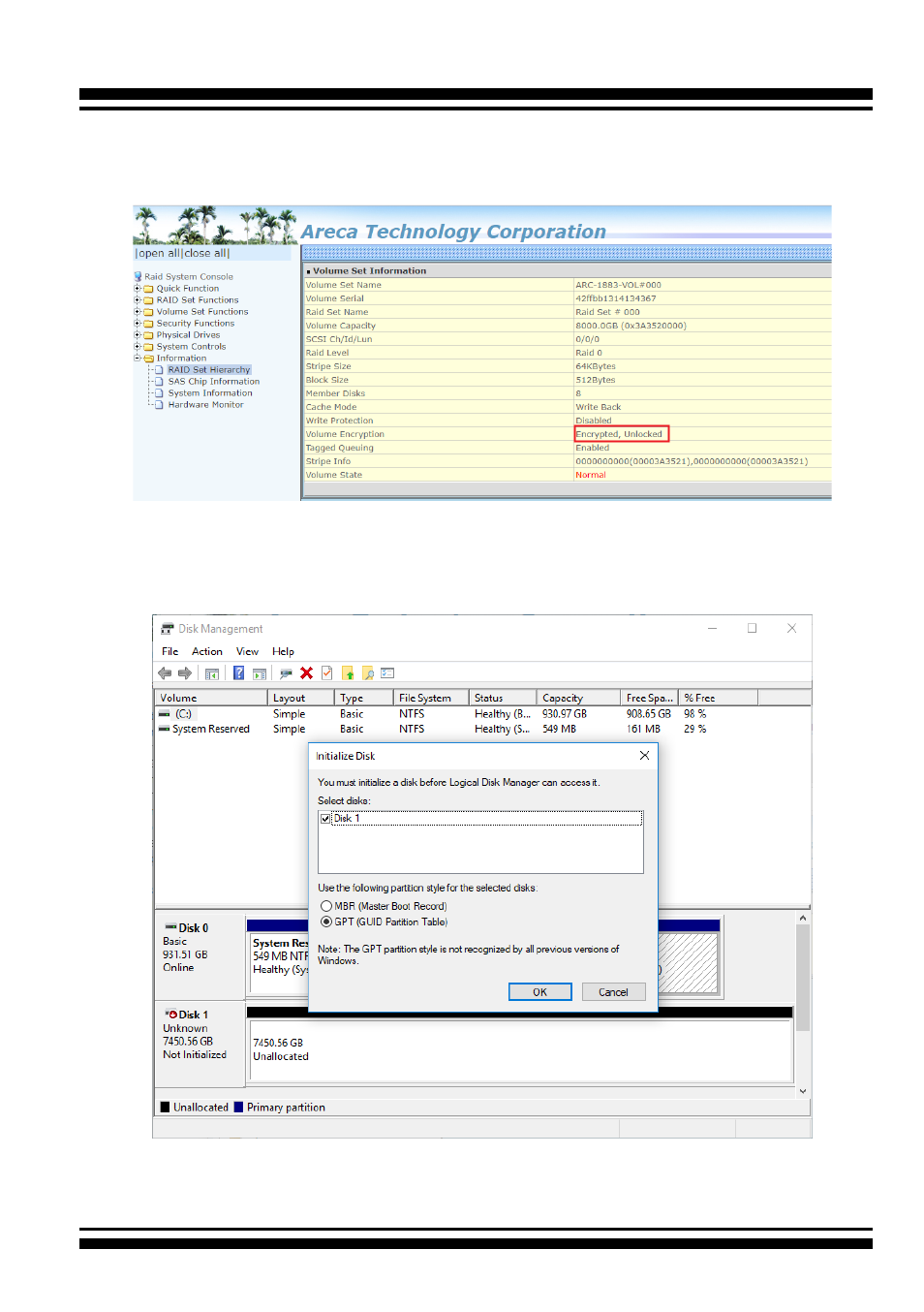Screen dimensions: 924x1312
Task: Expand the Quick Function tree node
Action: pyautogui.click(x=138, y=289)
